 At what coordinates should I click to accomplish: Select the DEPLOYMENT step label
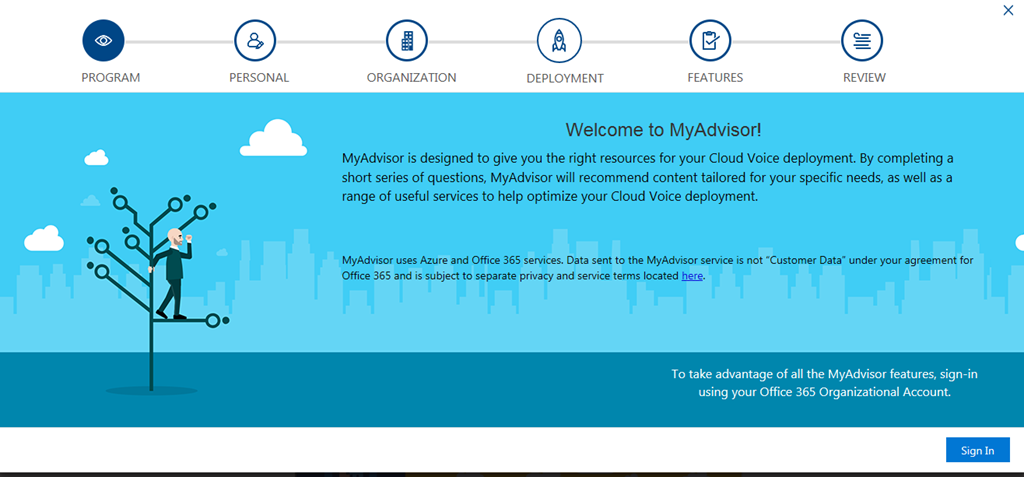point(565,78)
